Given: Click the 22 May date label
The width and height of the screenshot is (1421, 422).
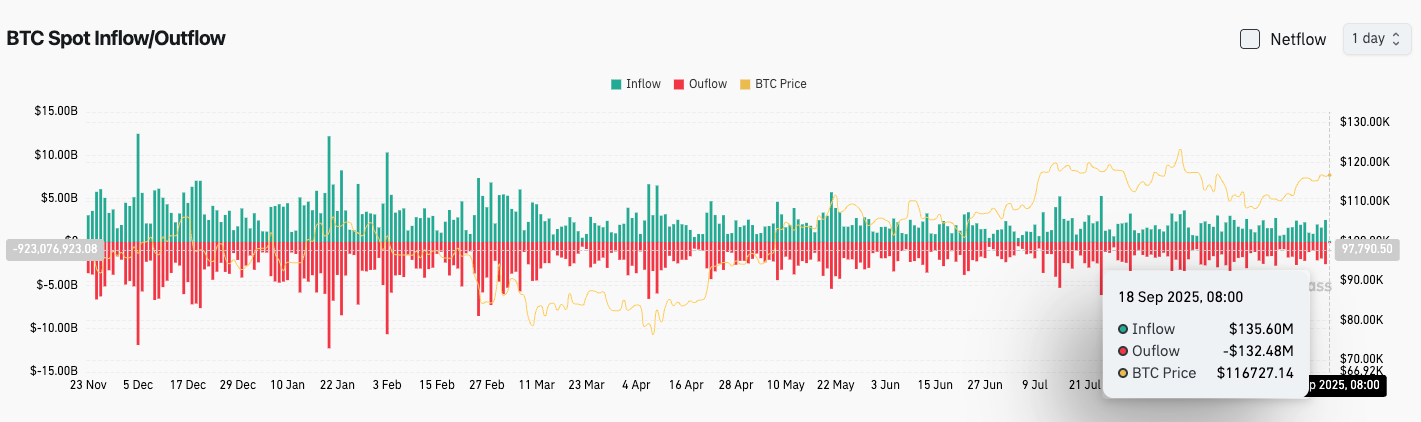Looking at the screenshot, I should point(835,384).
